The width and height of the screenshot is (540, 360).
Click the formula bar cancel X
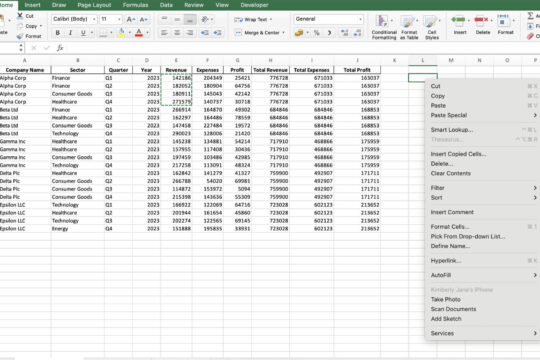(34, 48)
